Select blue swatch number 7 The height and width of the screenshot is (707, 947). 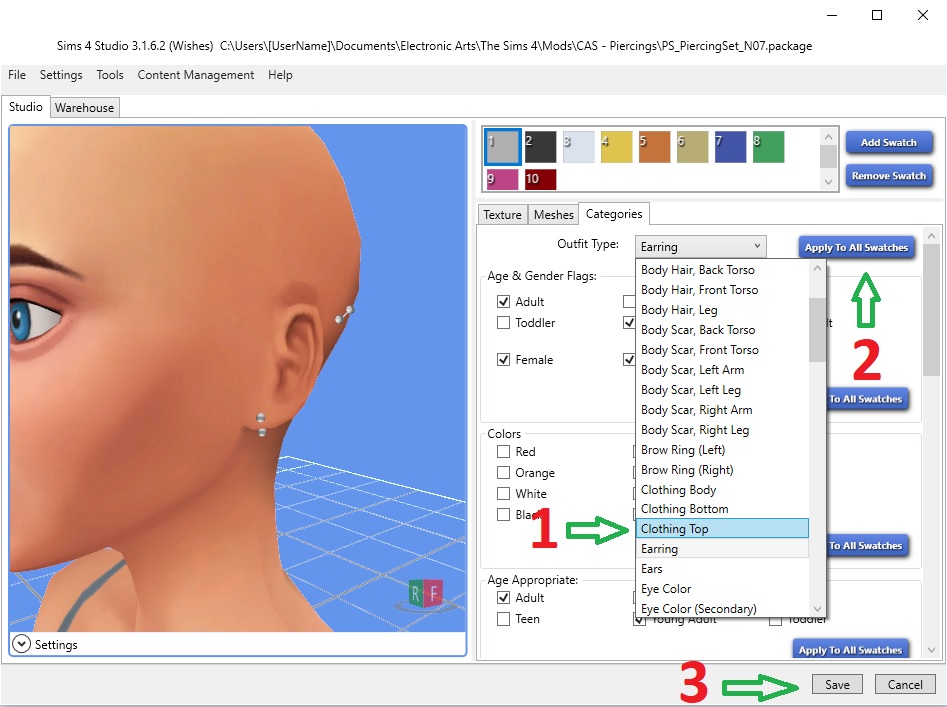730,147
